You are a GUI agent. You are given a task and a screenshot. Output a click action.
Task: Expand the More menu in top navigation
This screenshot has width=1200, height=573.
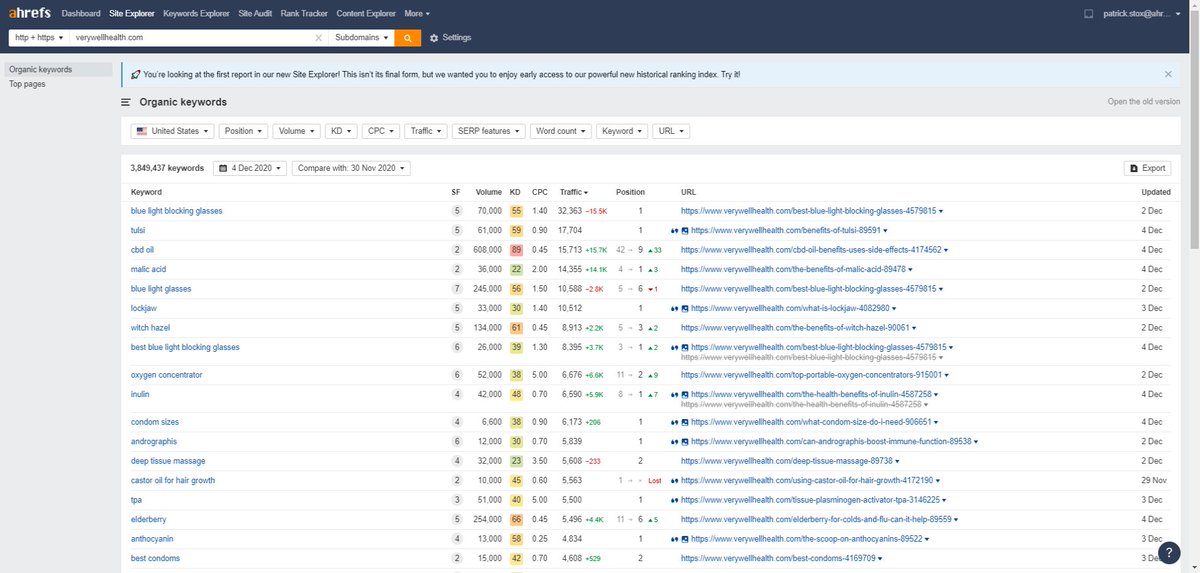[x=417, y=14]
